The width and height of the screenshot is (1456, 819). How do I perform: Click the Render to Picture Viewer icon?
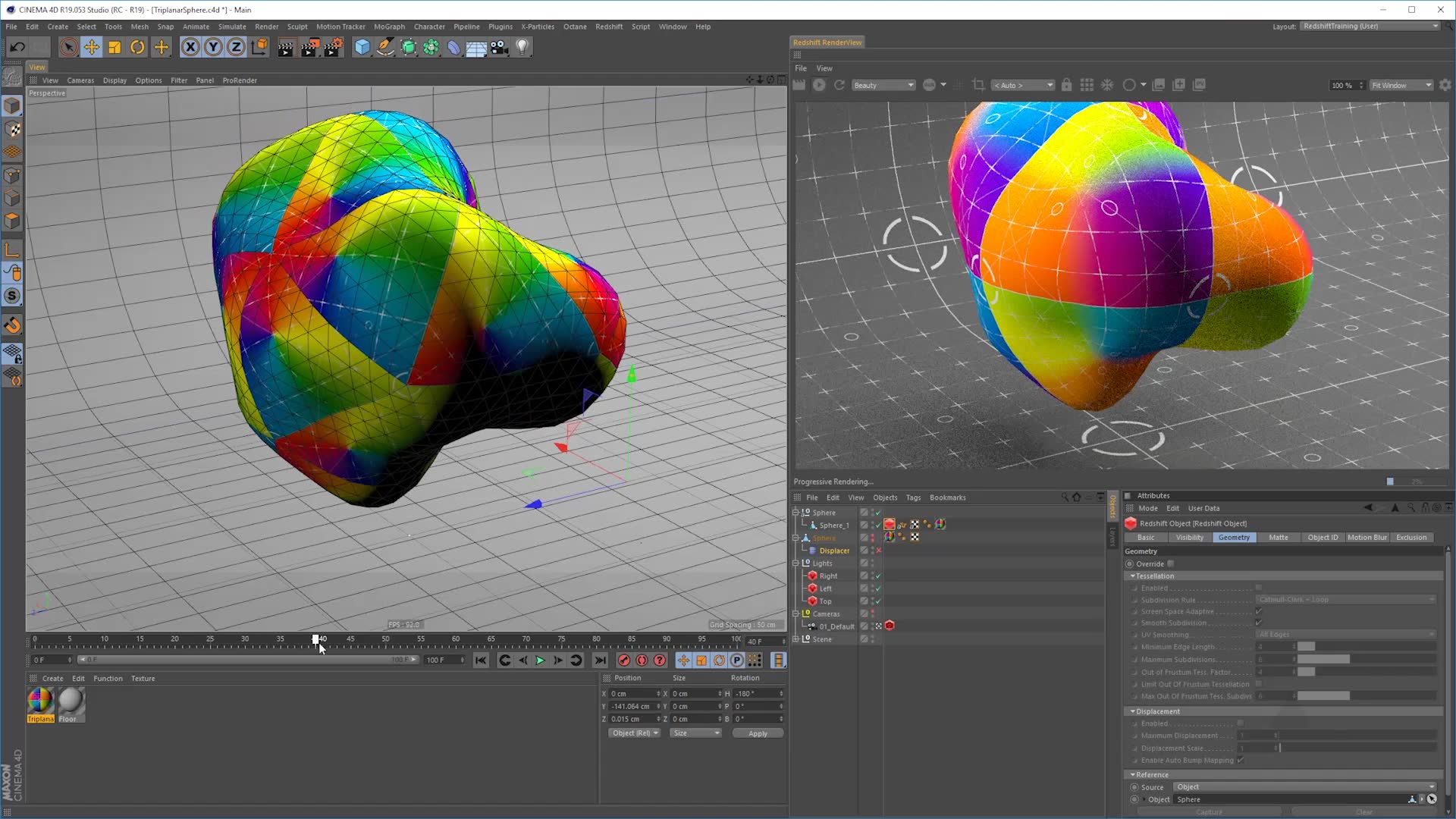[309, 47]
